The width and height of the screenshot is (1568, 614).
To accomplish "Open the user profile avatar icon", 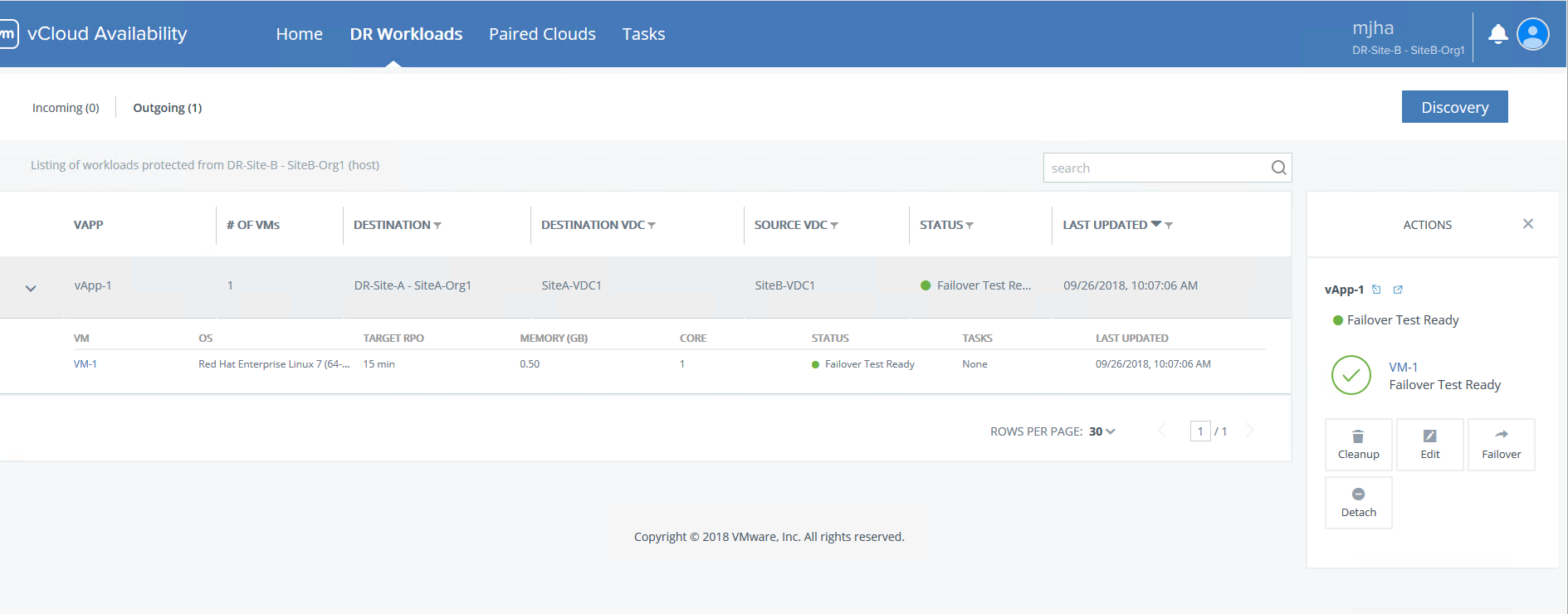I will coord(1532,34).
